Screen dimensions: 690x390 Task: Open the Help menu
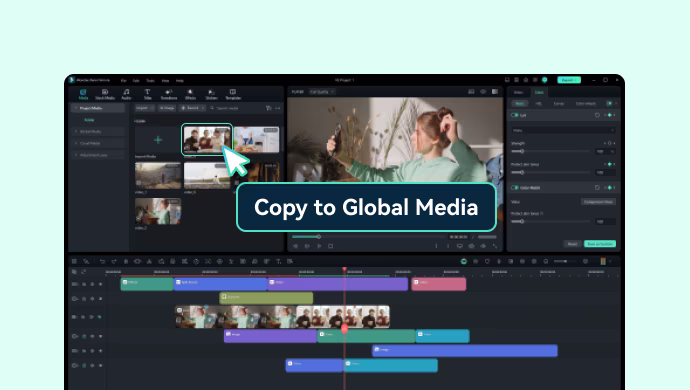coord(180,81)
